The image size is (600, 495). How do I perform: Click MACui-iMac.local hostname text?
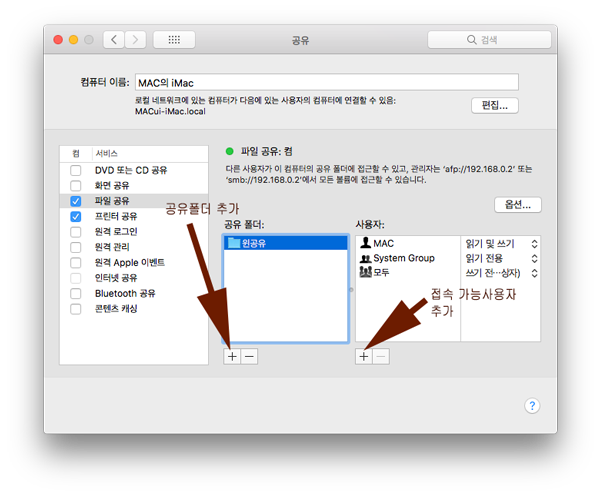(x=170, y=111)
